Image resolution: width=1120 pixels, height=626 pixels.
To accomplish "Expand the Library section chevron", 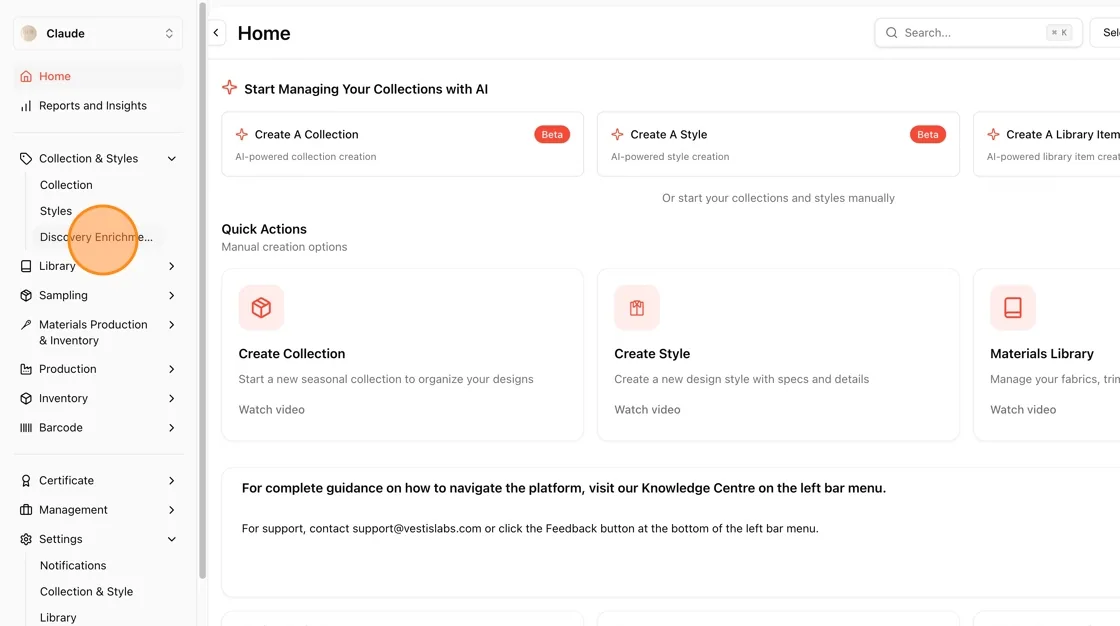I will pyautogui.click(x=171, y=266).
